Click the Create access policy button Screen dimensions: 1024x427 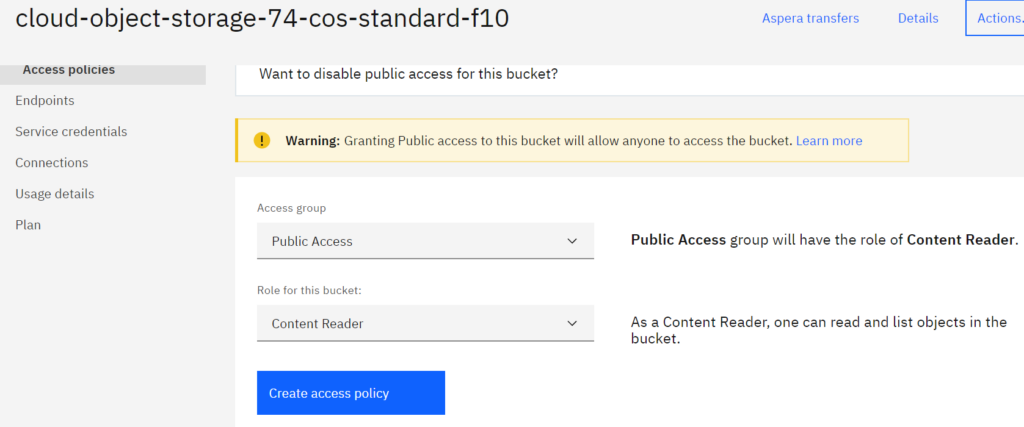[351, 393]
